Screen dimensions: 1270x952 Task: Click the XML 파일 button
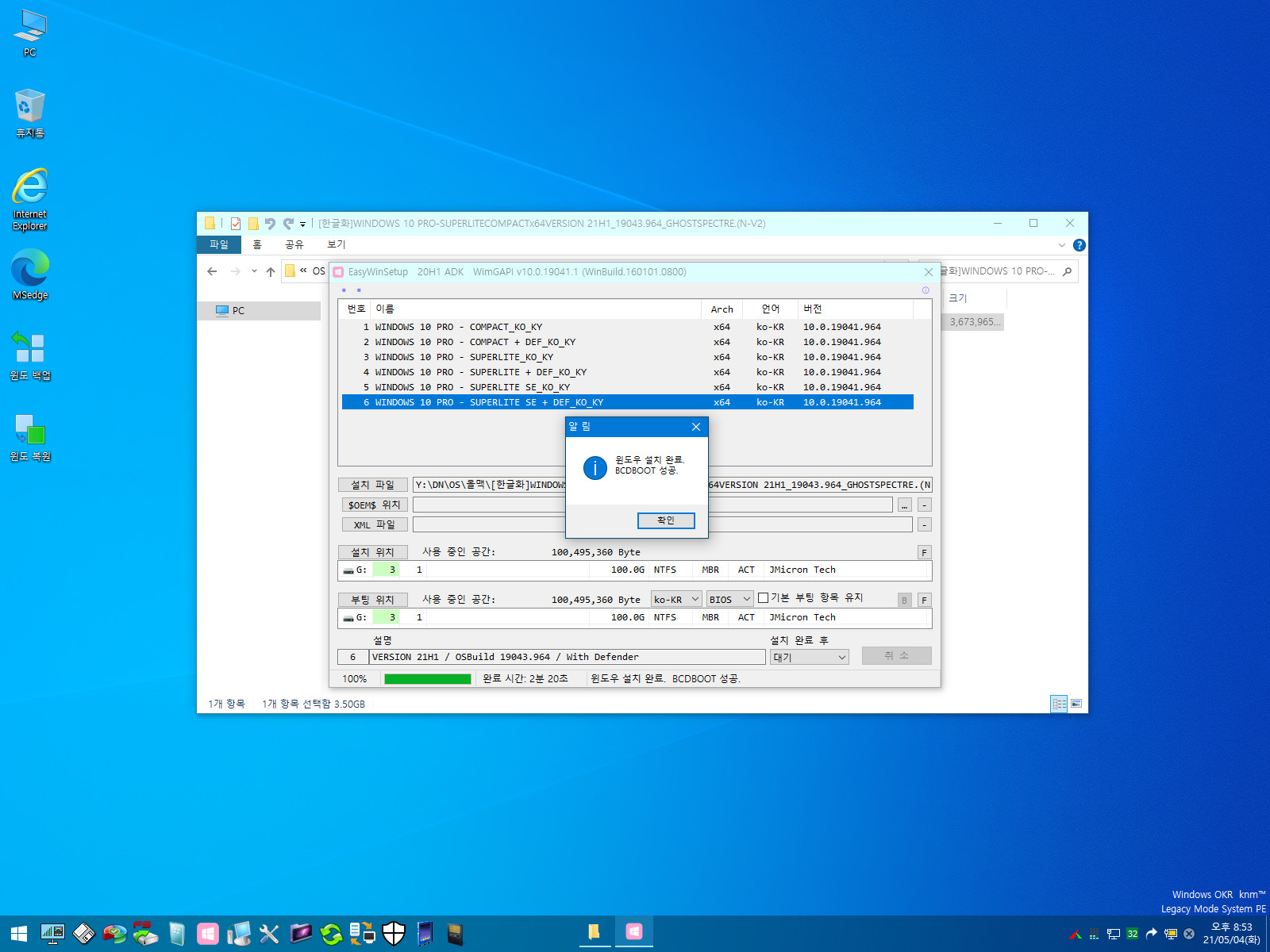tap(375, 524)
